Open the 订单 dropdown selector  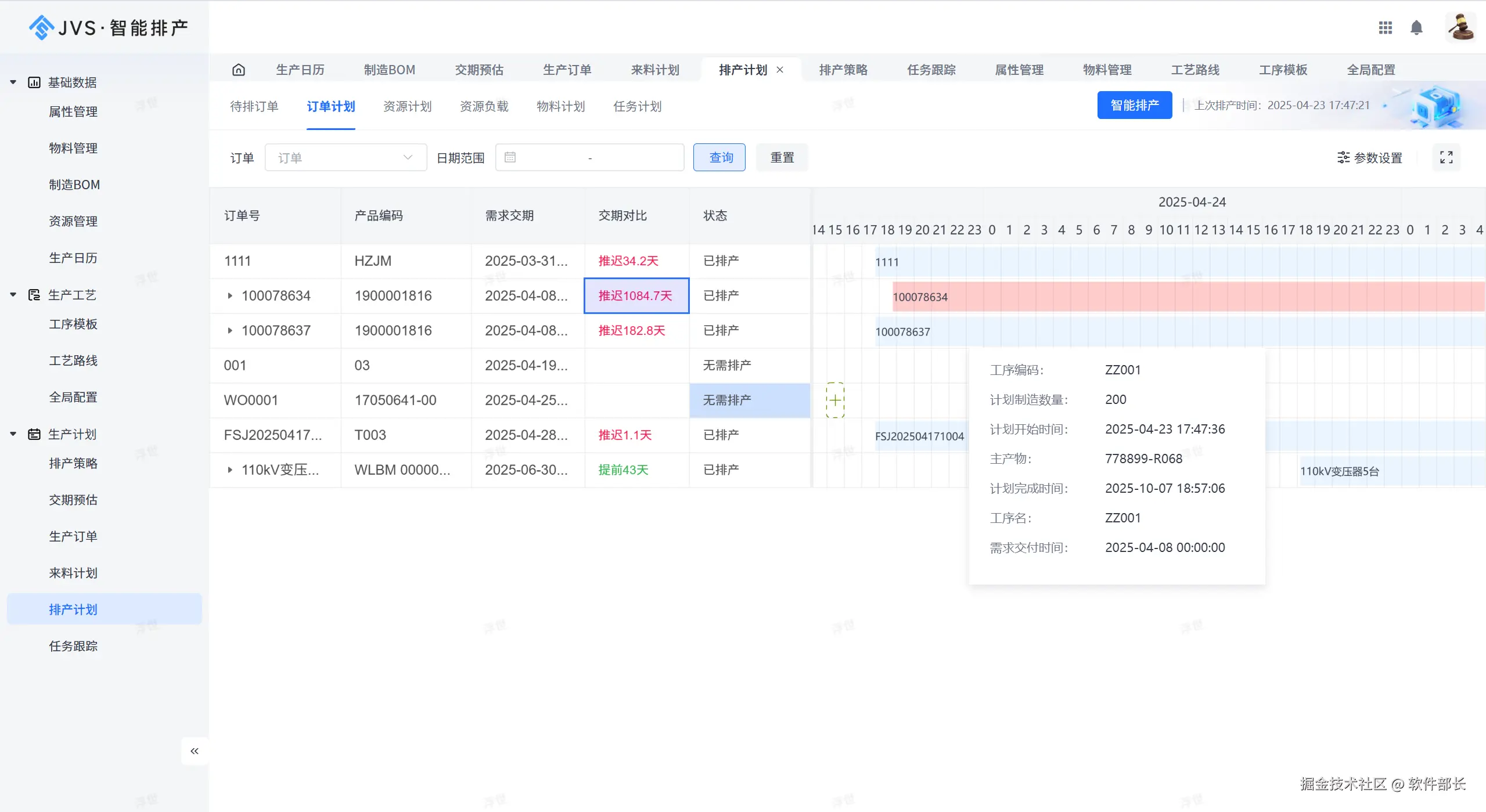pos(346,157)
